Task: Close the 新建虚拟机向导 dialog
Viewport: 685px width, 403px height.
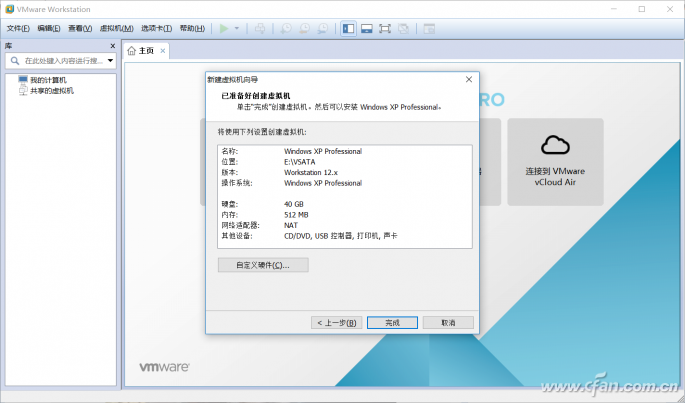Action: (469, 79)
